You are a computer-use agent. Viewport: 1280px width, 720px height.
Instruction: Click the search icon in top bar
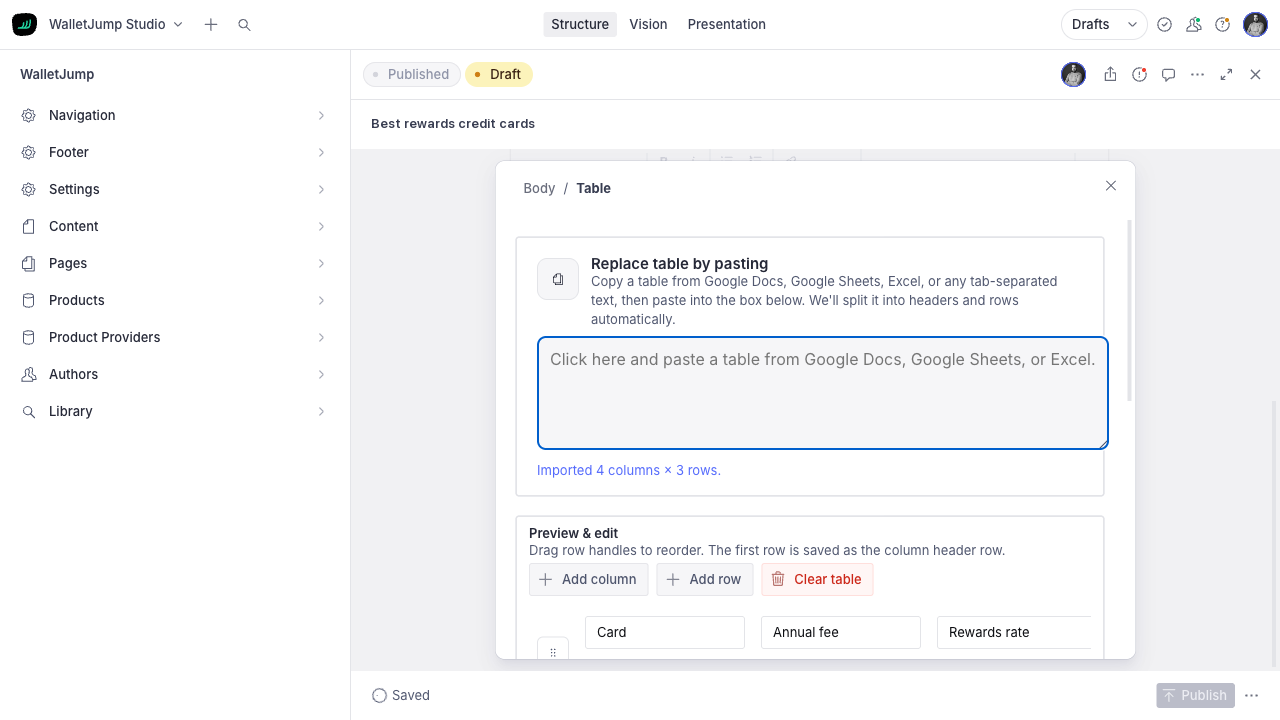244,25
